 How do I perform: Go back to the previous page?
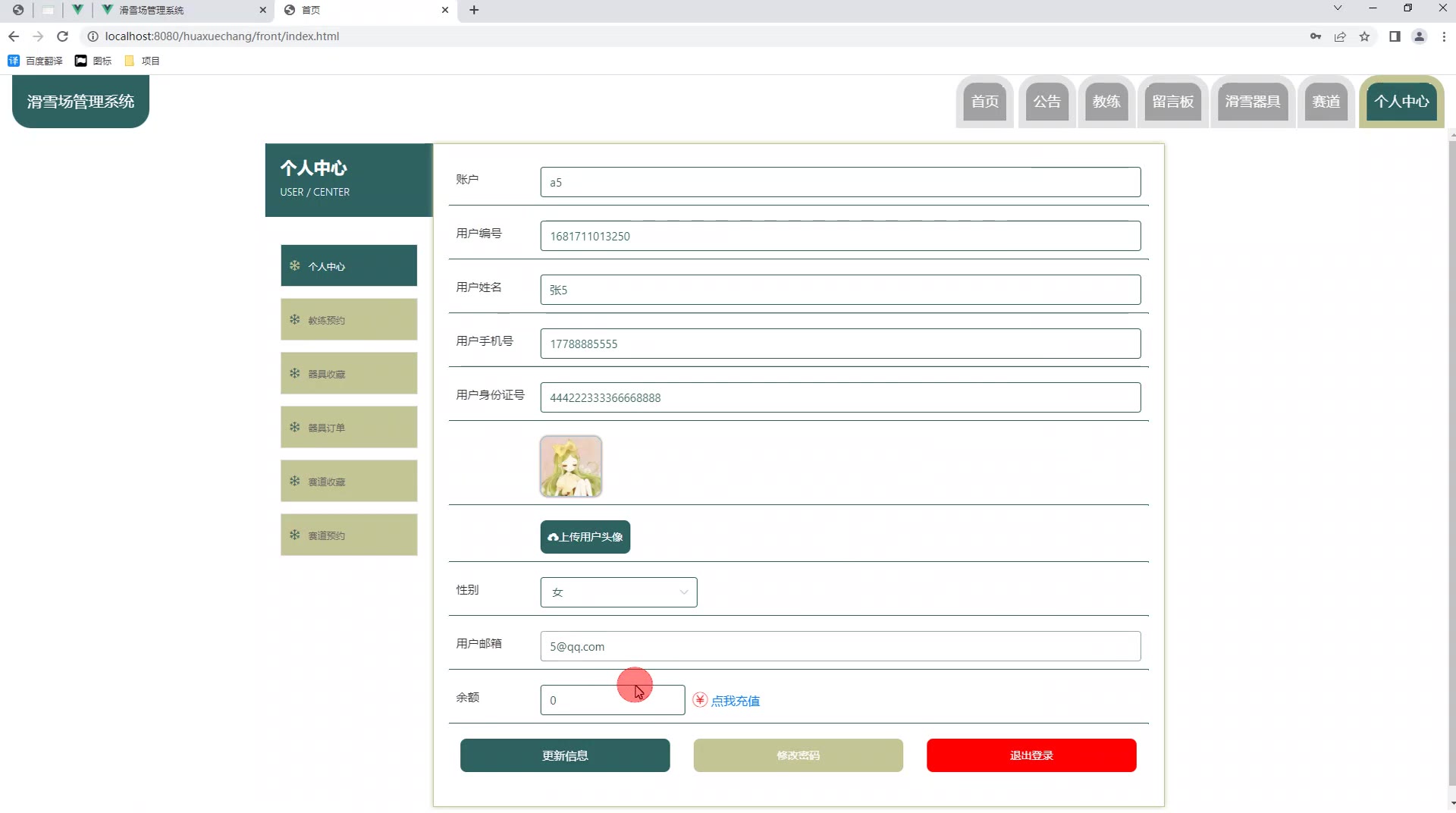click(14, 36)
